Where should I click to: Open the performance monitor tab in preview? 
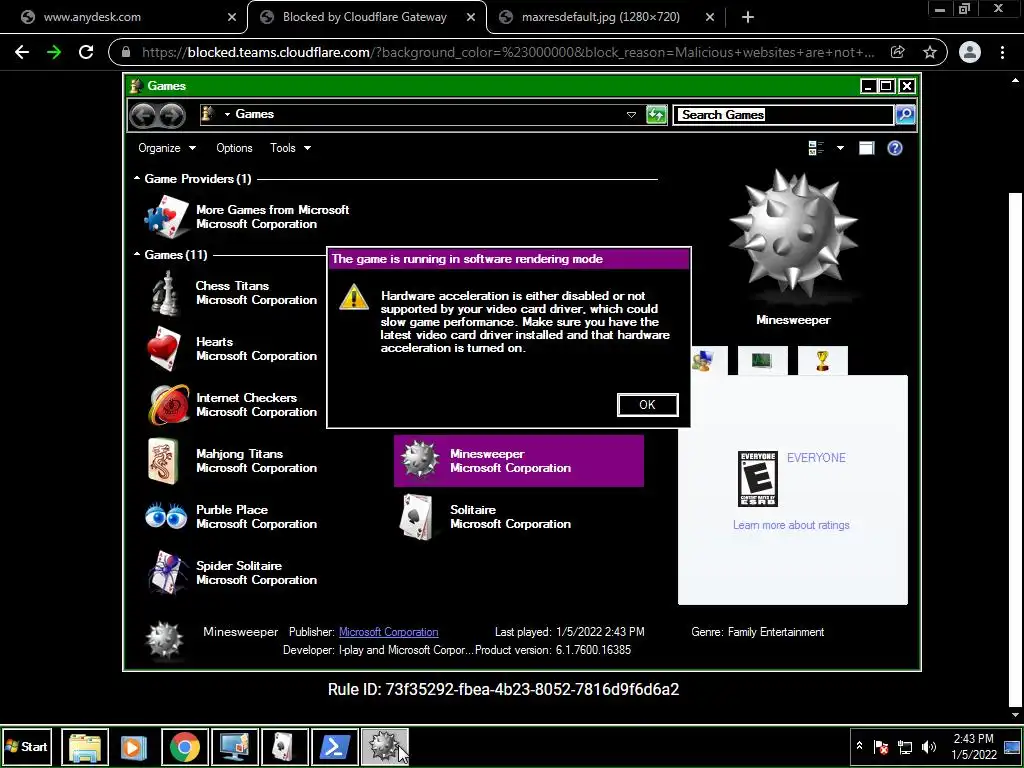pyautogui.click(x=762, y=360)
